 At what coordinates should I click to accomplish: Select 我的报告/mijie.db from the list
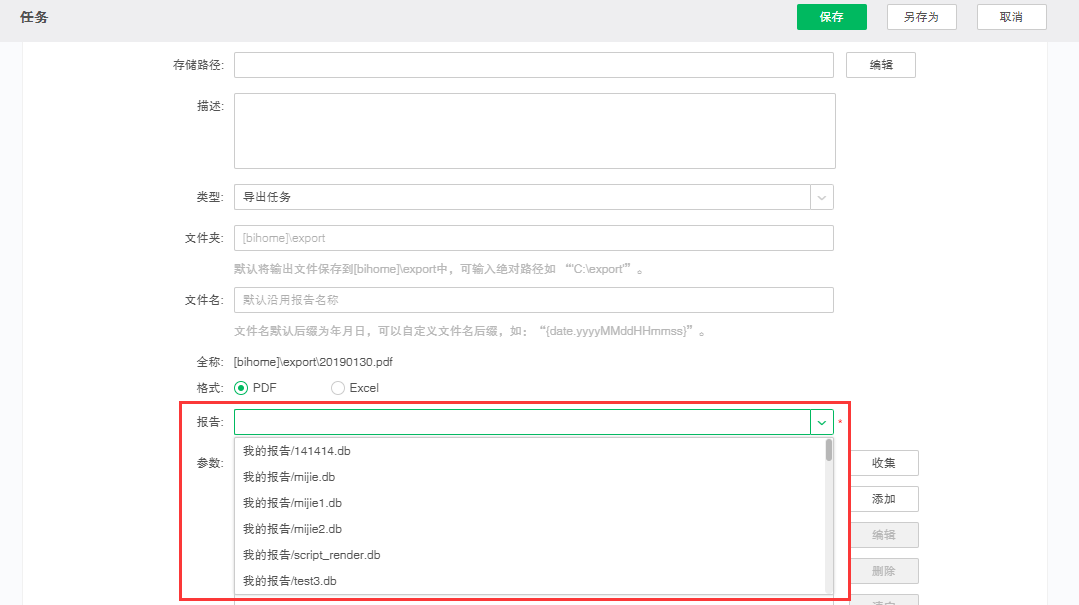pyautogui.click(x=289, y=477)
